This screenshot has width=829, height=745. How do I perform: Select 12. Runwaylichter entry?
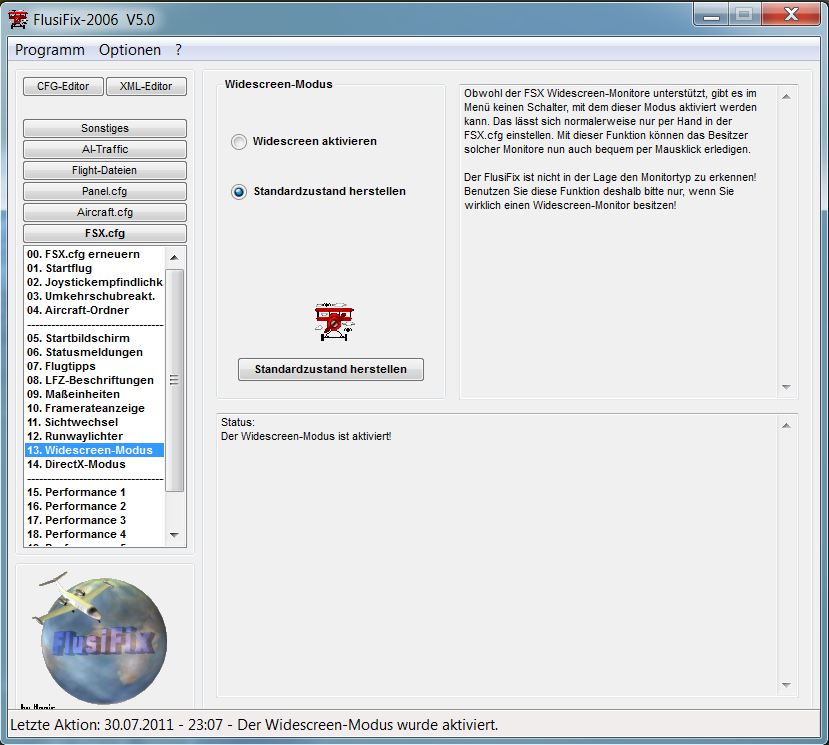(x=95, y=436)
